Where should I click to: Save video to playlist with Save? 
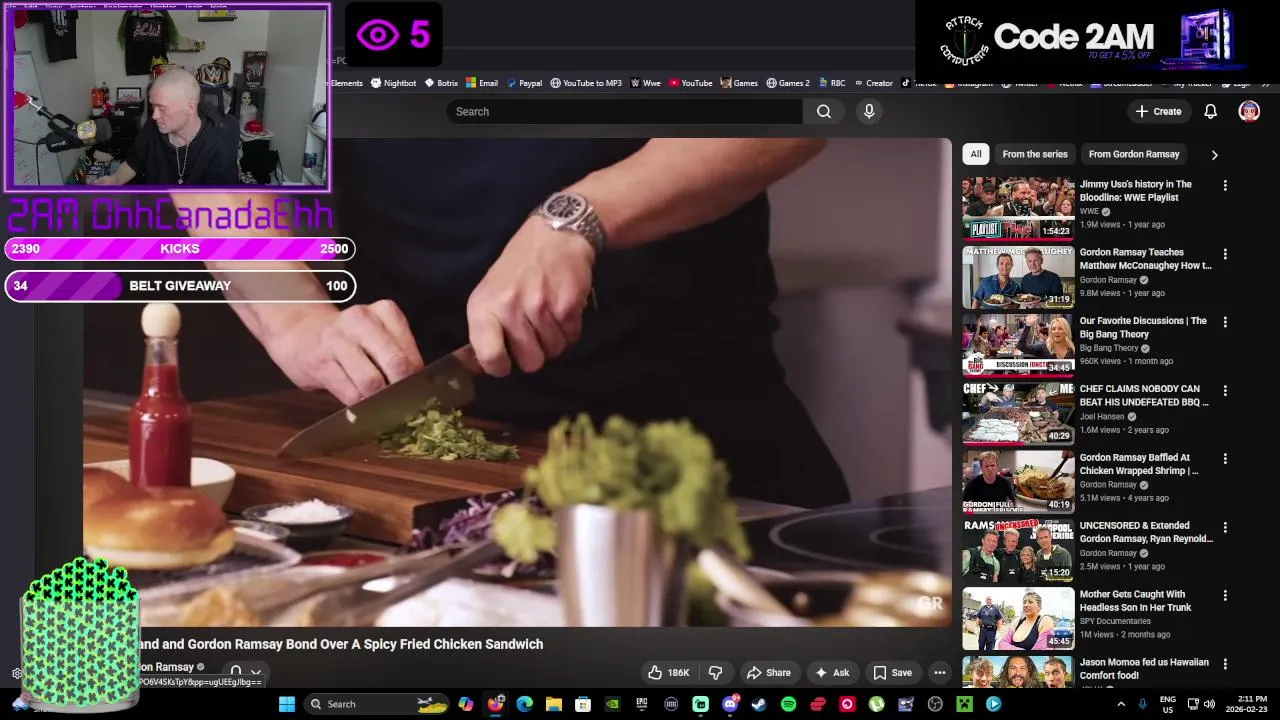point(892,673)
